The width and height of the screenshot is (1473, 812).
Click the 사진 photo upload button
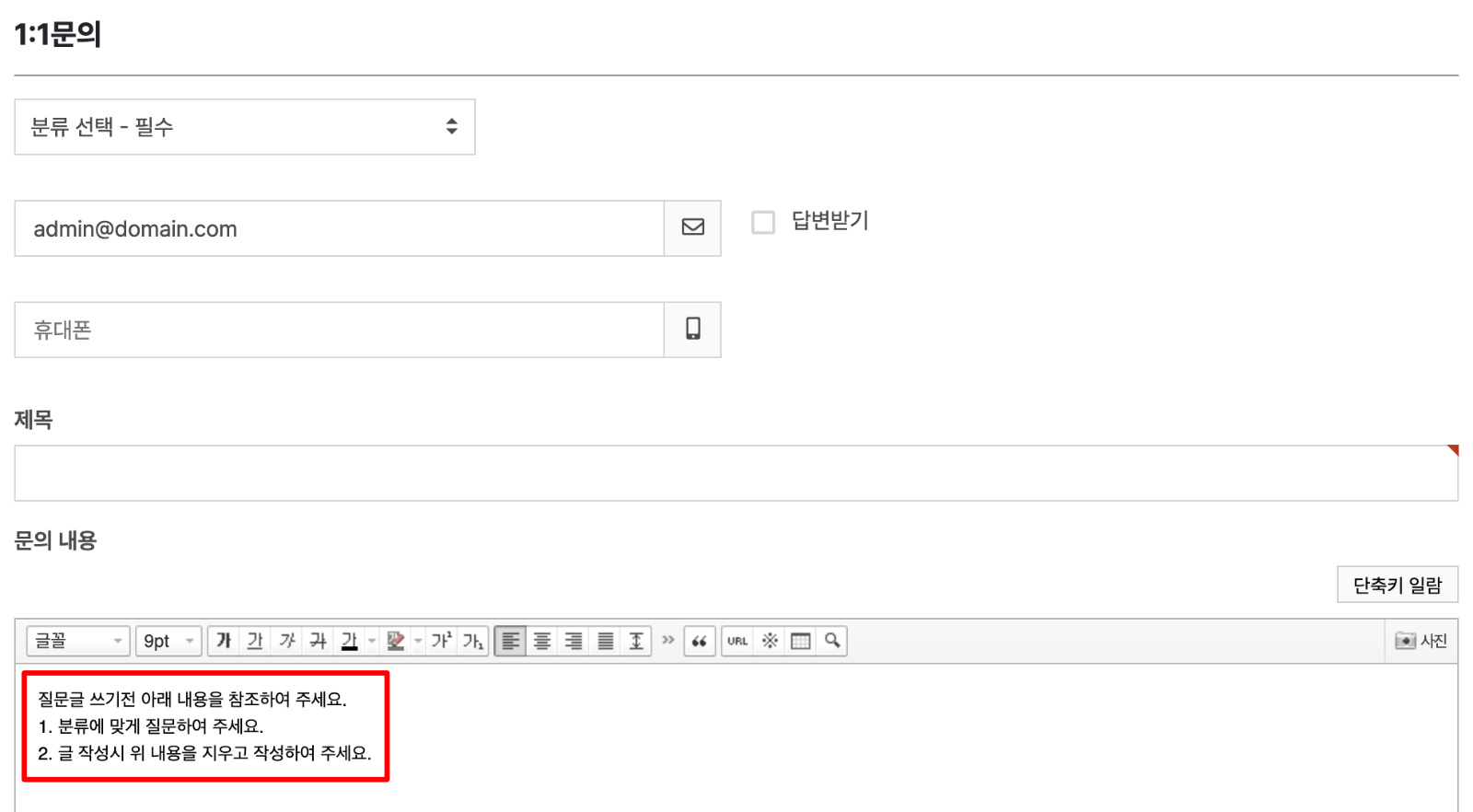coord(1421,641)
